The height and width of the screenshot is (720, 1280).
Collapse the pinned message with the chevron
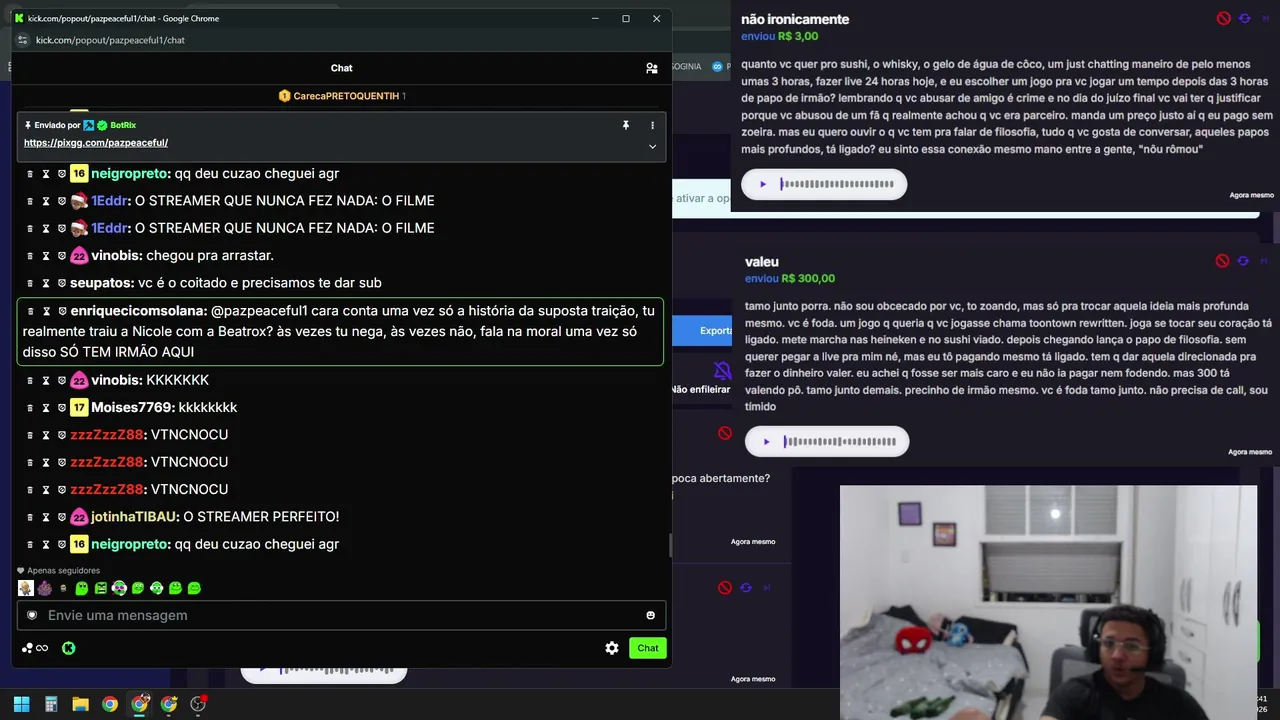coord(652,146)
